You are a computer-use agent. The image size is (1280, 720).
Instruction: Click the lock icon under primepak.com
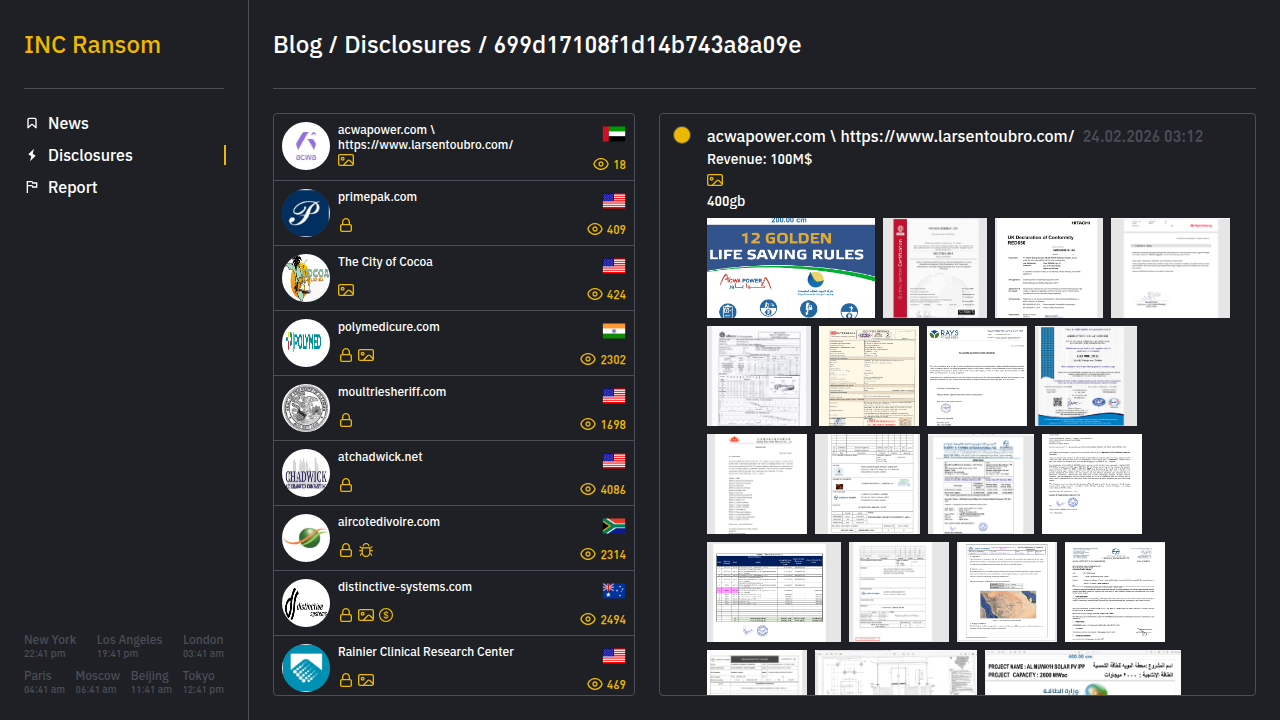[x=346, y=225]
